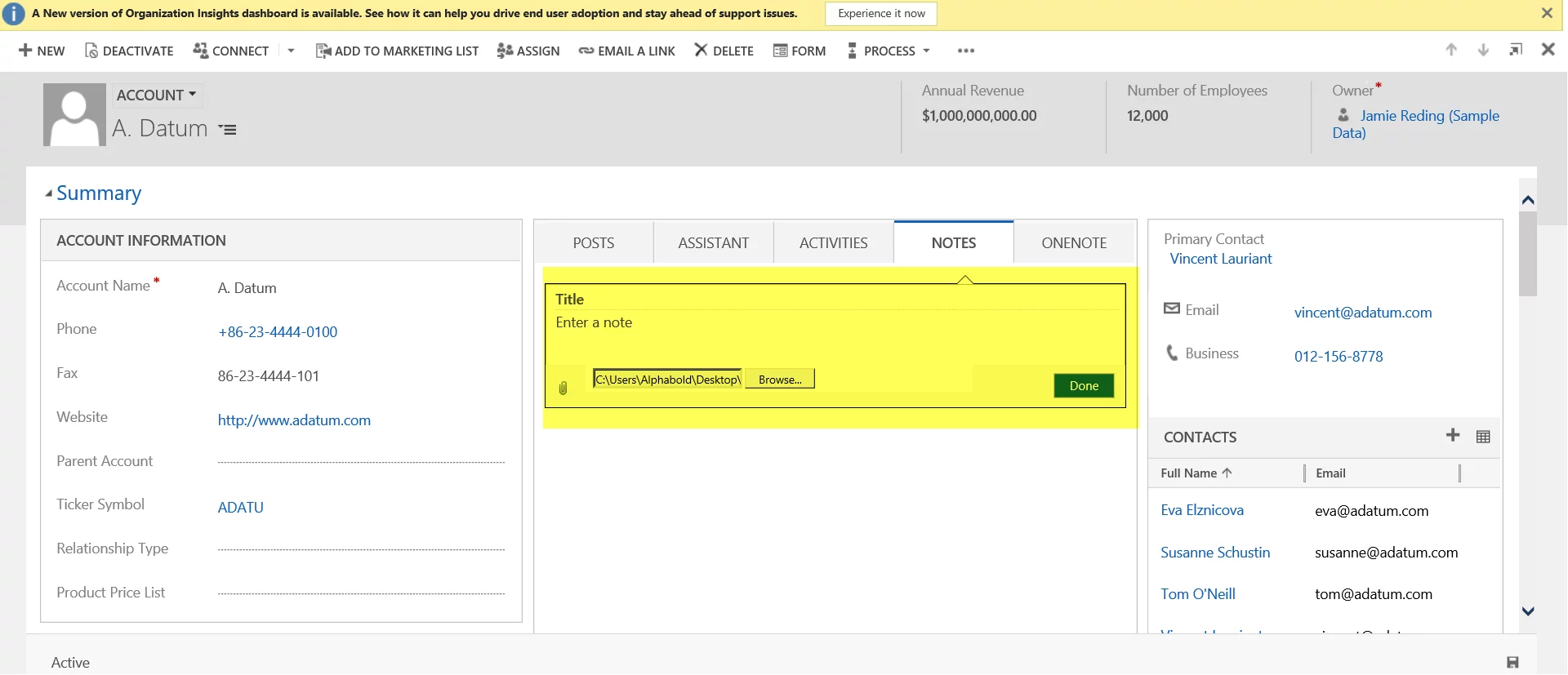This screenshot has height=675, width=1568.
Task: Click the NEW record button
Action: pos(42,51)
